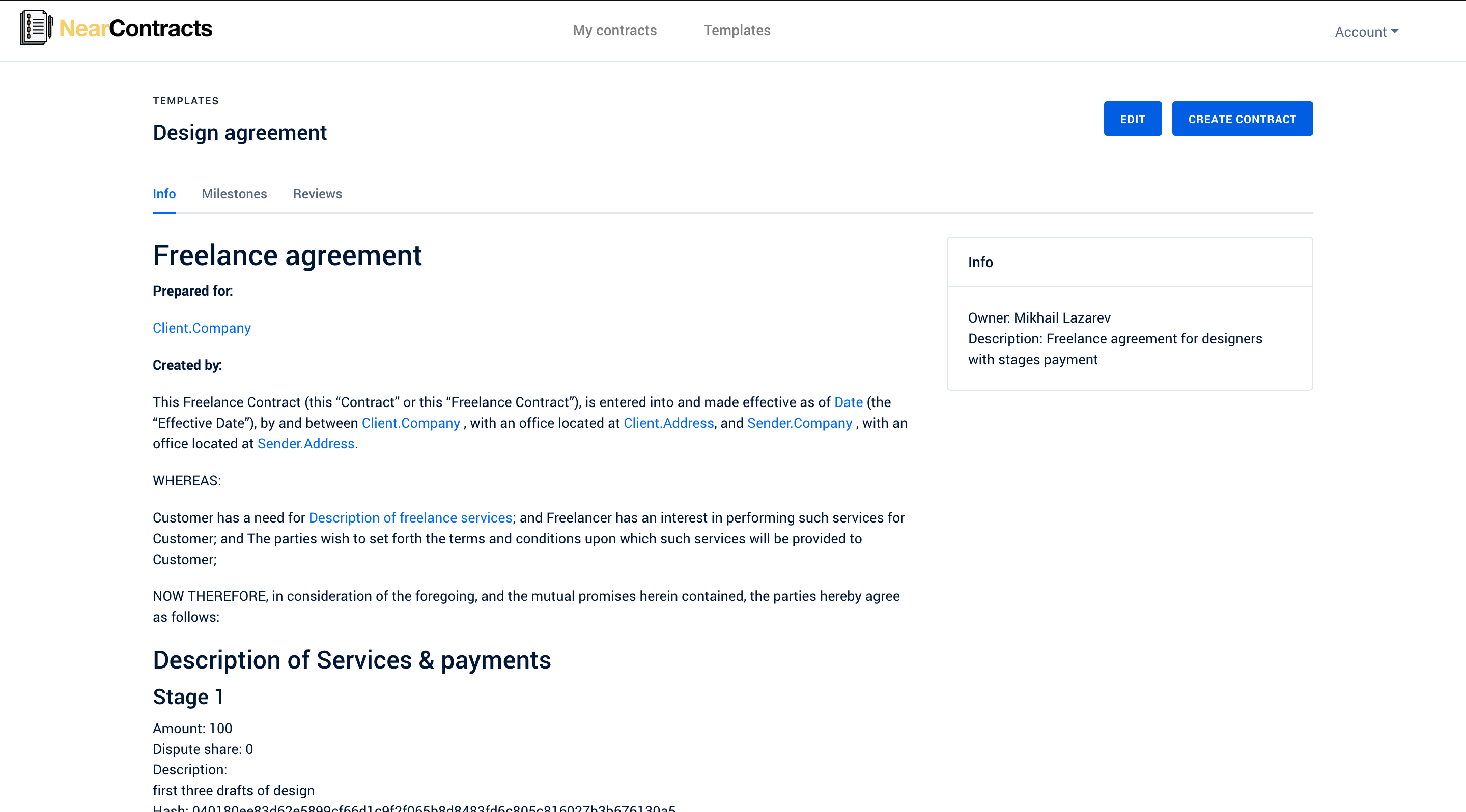Switch to the Milestones tab

[x=234, y=194]
